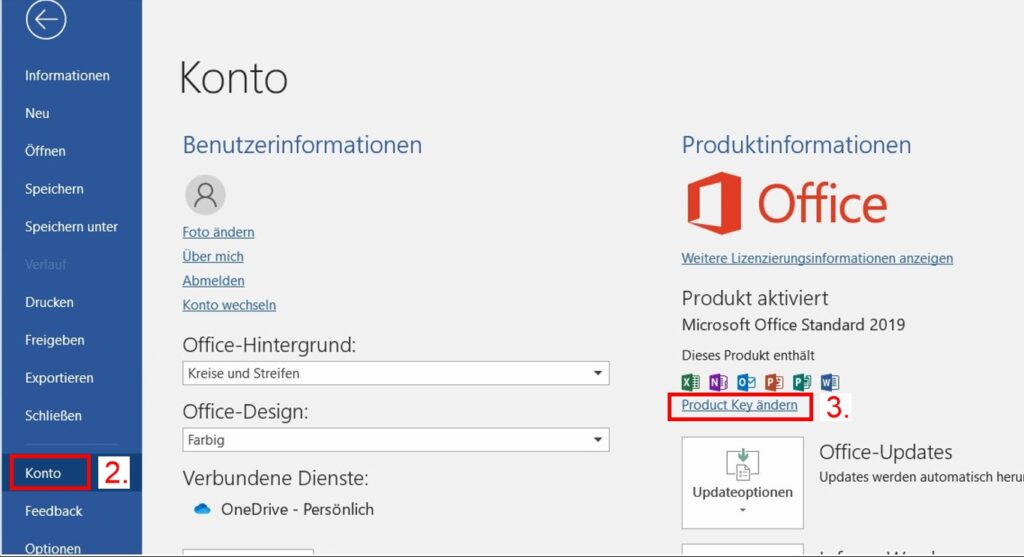
Task: Click the Product Key ändern link
Action: click(x=739, y=405)
